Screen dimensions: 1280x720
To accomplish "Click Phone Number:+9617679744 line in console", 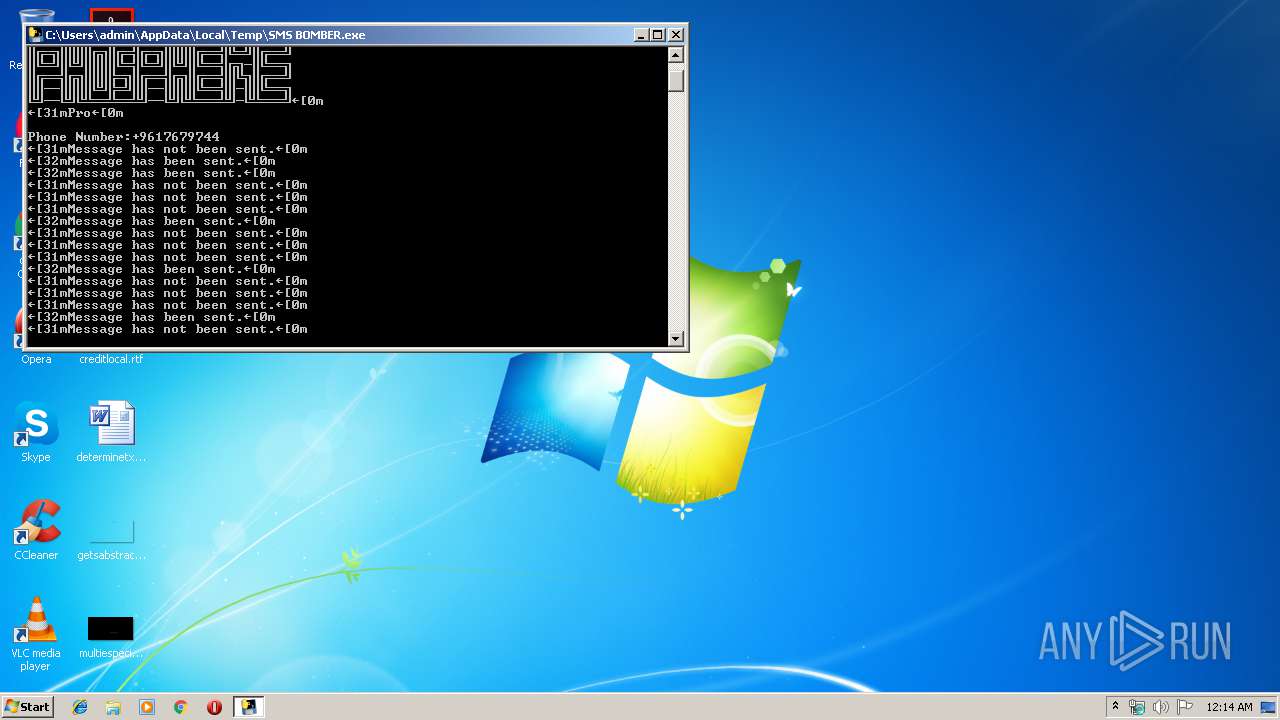I will pos(123,137).
